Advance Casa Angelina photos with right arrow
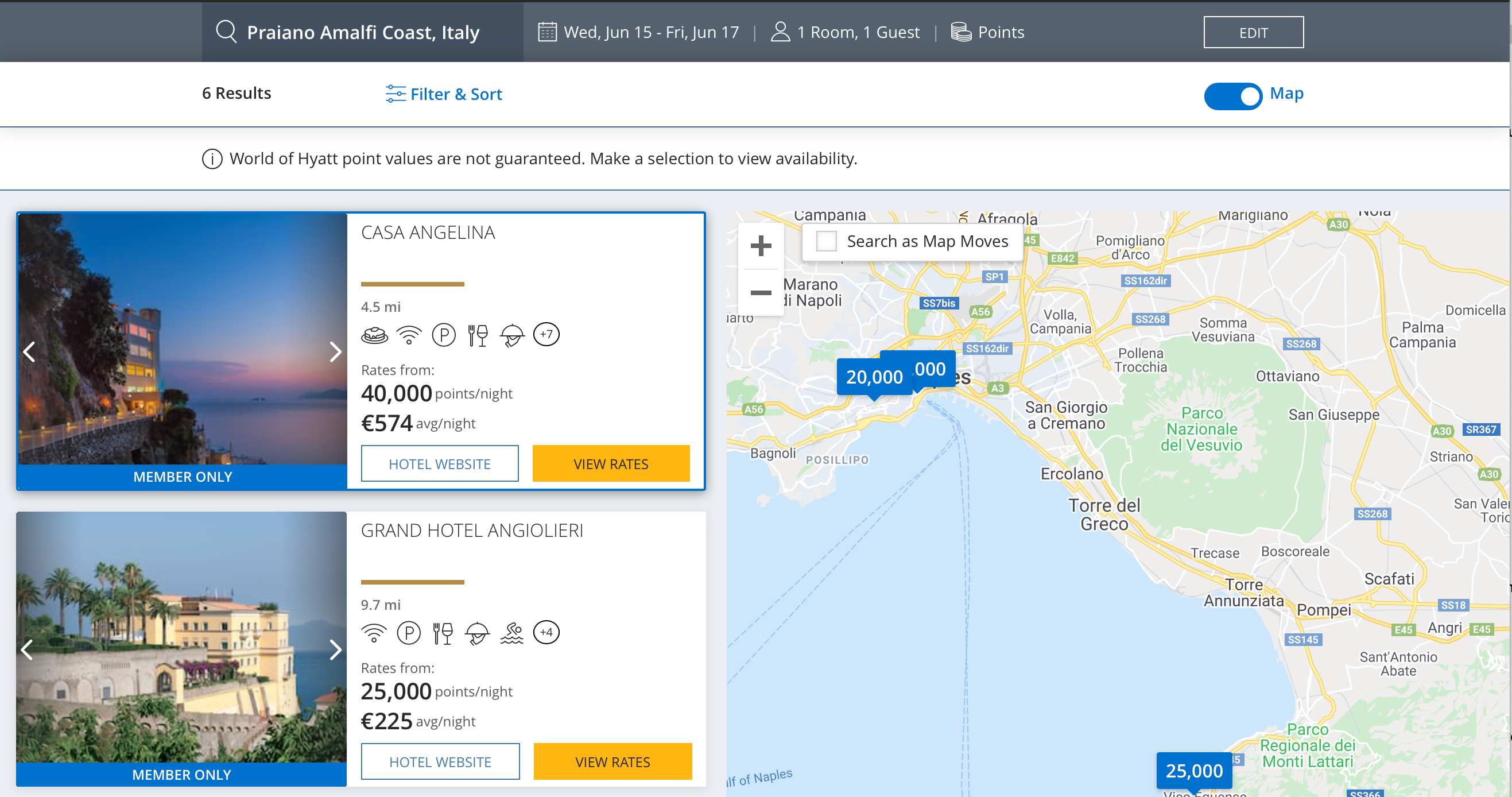 click(x=336, y=351)
